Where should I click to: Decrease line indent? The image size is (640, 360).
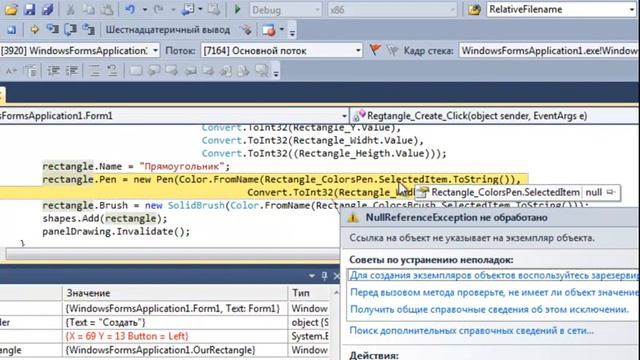tap(53, 71)
